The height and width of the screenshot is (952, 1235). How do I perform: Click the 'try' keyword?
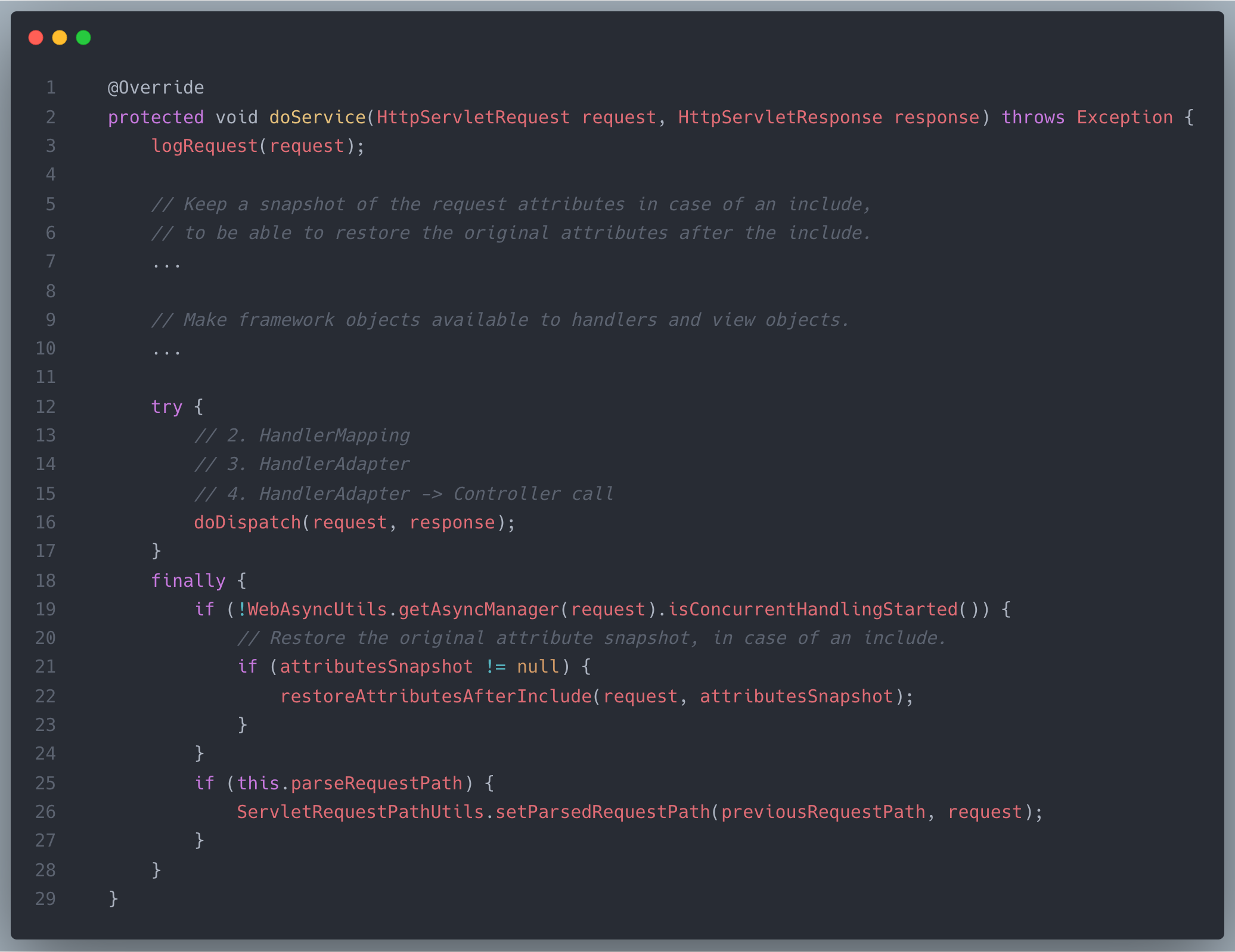166,407
